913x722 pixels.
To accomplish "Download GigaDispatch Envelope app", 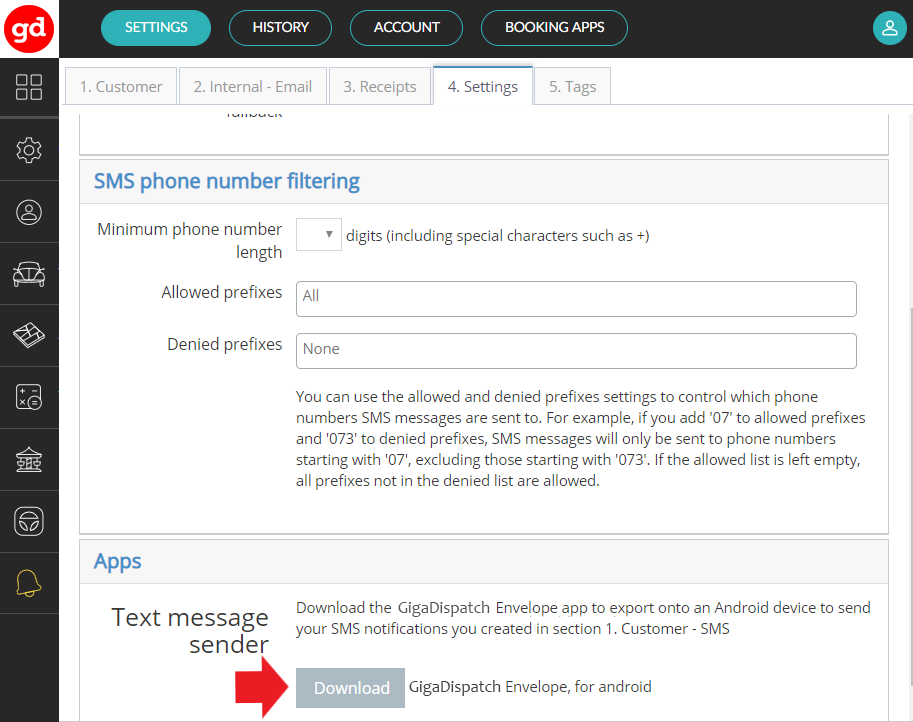I will point(351,688).
